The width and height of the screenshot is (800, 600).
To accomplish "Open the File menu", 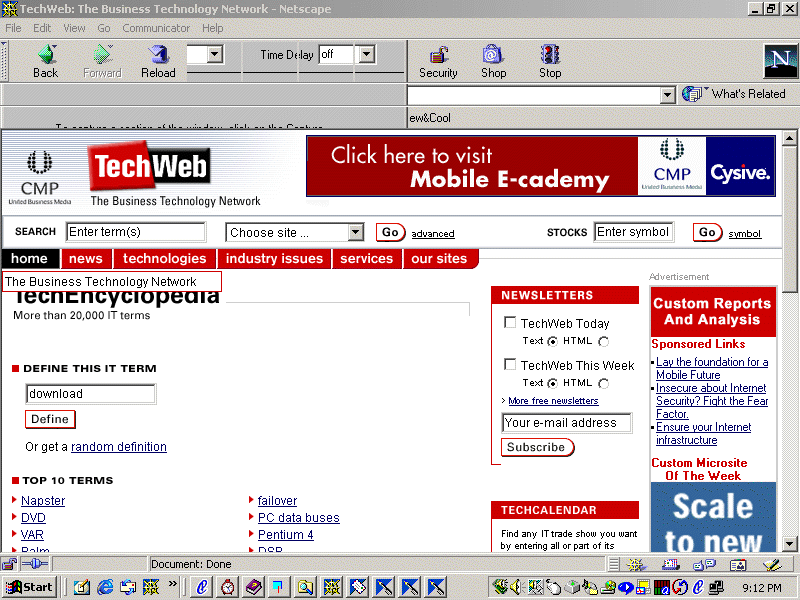I will (13, 28).
